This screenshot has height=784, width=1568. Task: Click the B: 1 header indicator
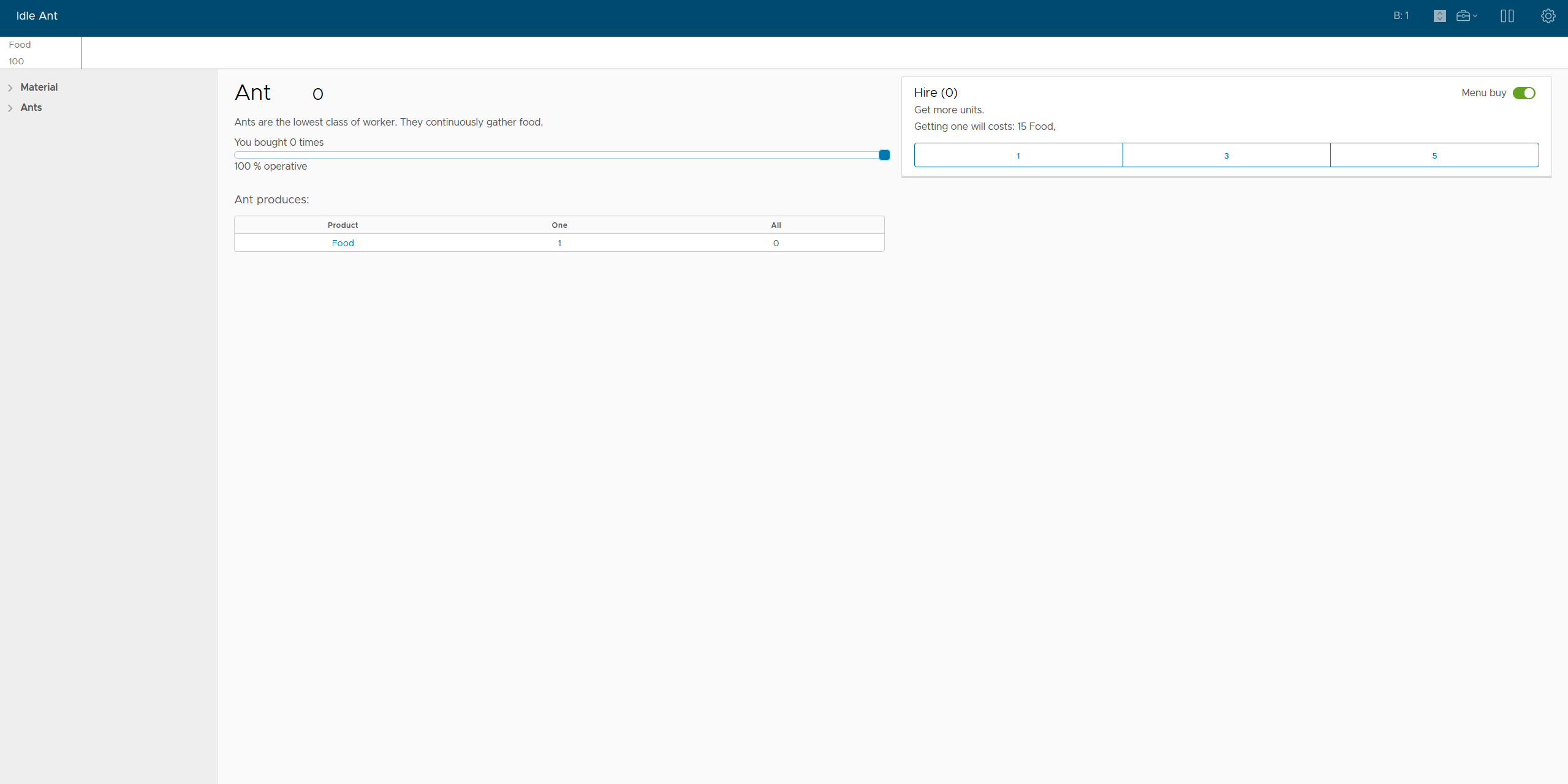coord(1401,16)
